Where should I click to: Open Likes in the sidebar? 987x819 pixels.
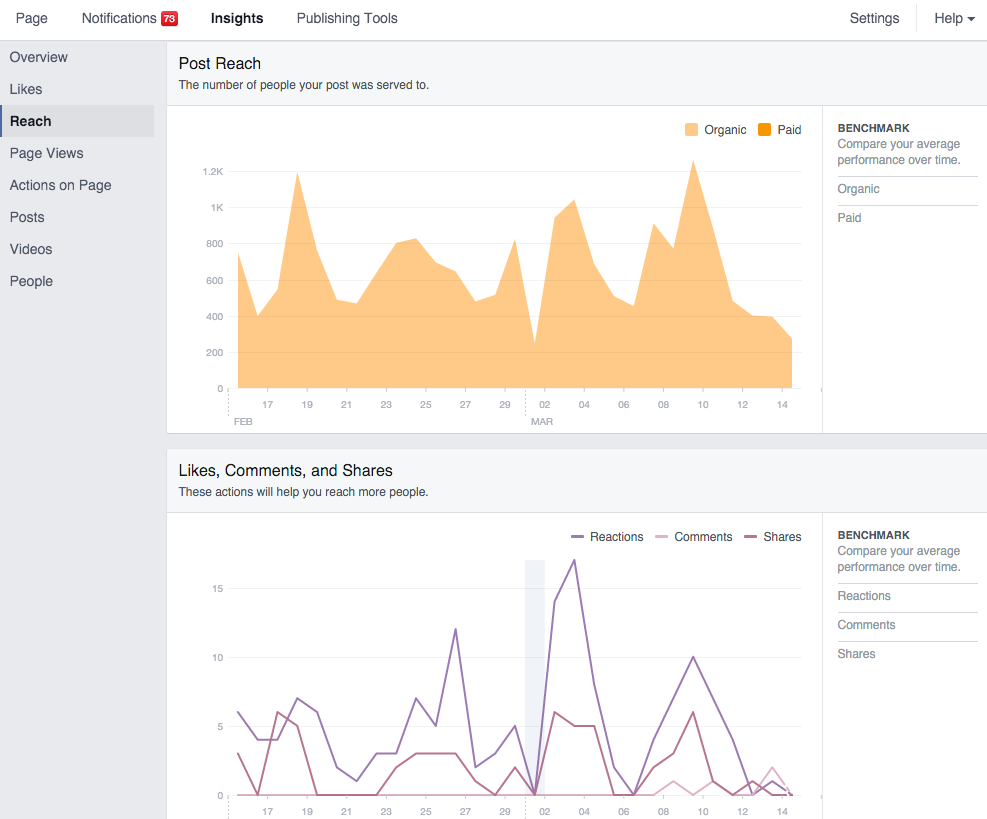pos(26,89)
